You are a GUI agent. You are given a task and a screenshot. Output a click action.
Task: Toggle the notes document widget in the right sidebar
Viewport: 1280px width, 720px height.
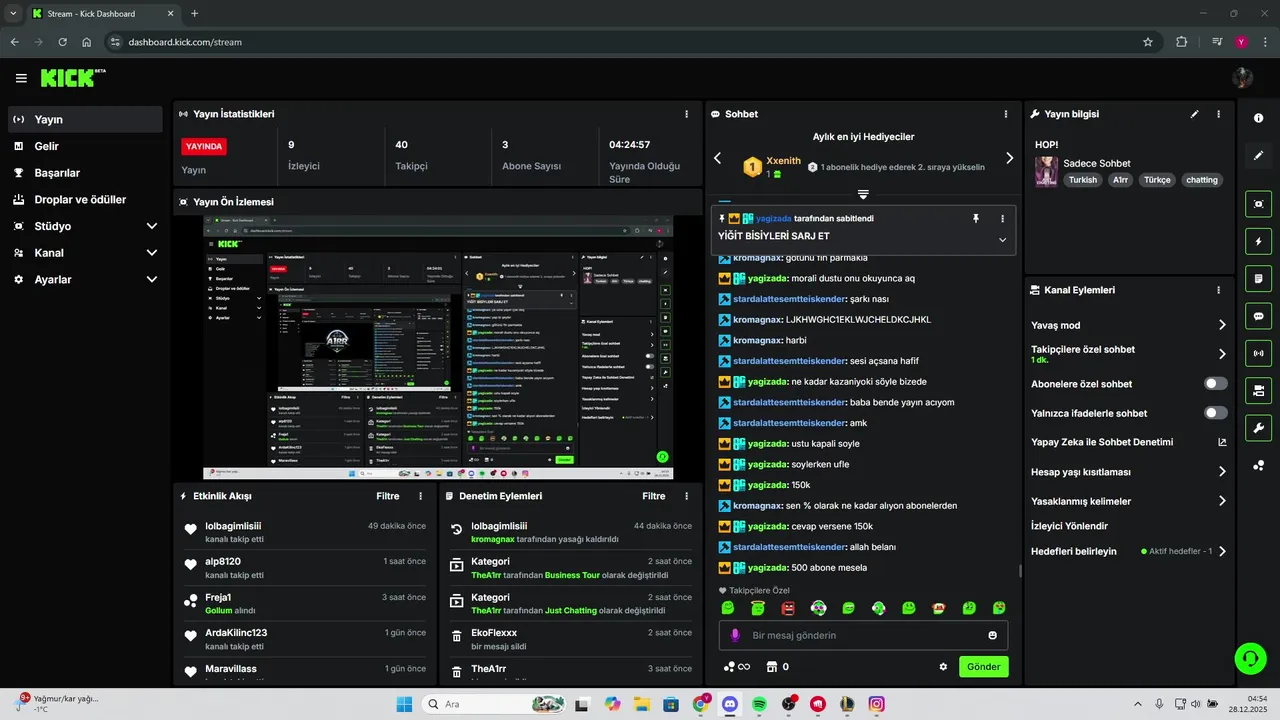(1259, 278)
